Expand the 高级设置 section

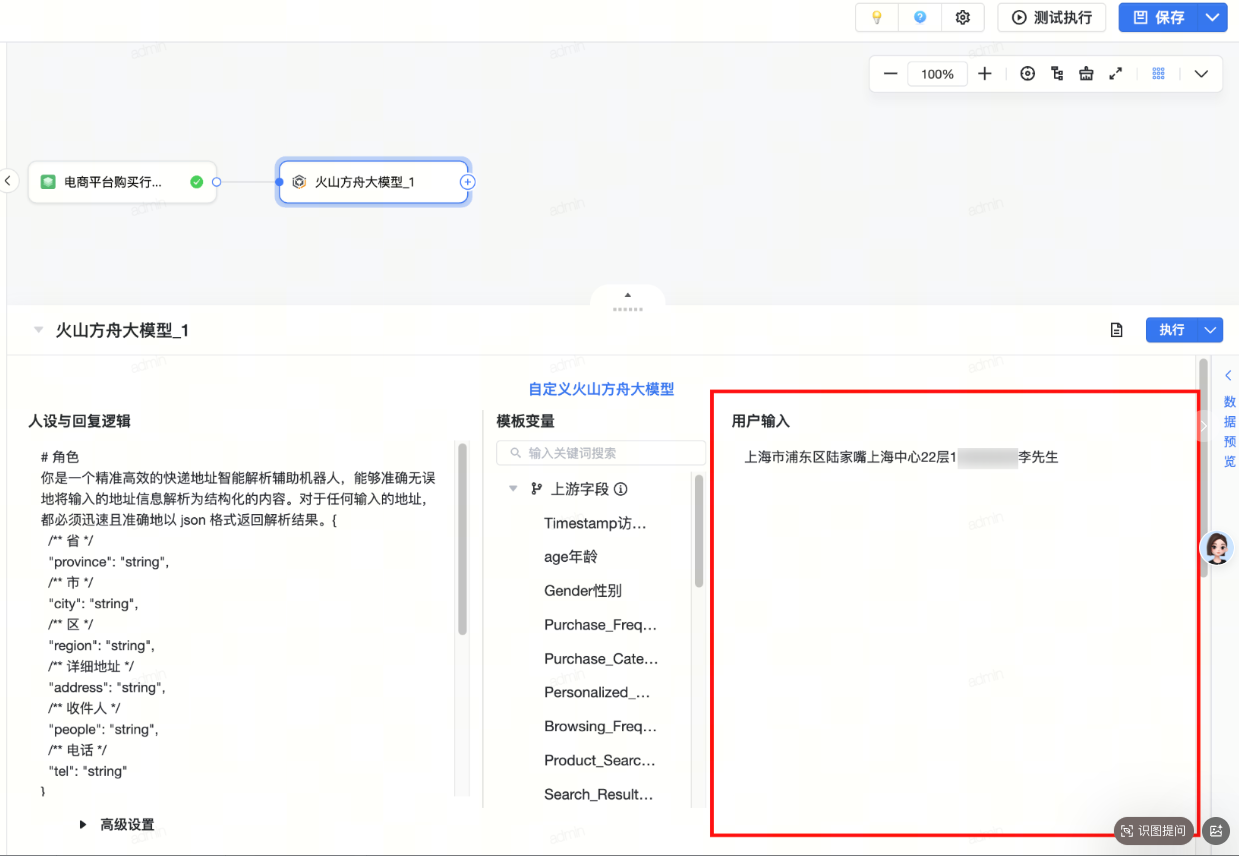coord(83,825)
